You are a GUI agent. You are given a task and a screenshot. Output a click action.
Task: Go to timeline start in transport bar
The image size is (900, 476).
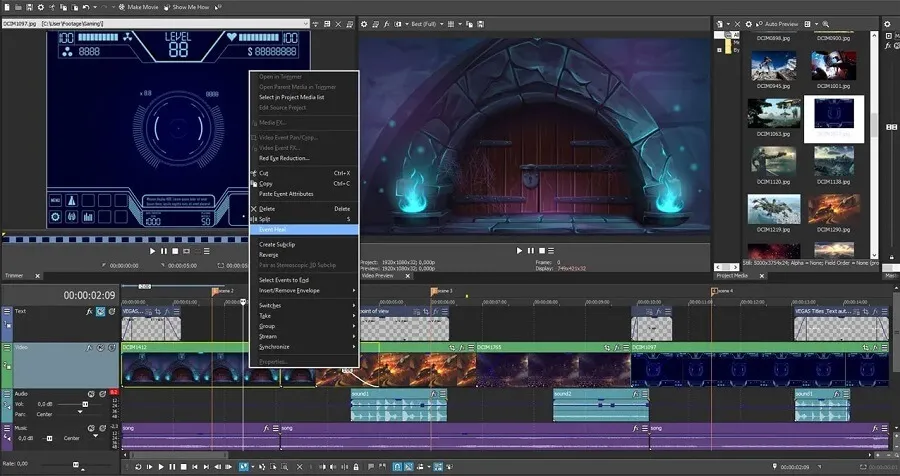click(x=195, y=467)
